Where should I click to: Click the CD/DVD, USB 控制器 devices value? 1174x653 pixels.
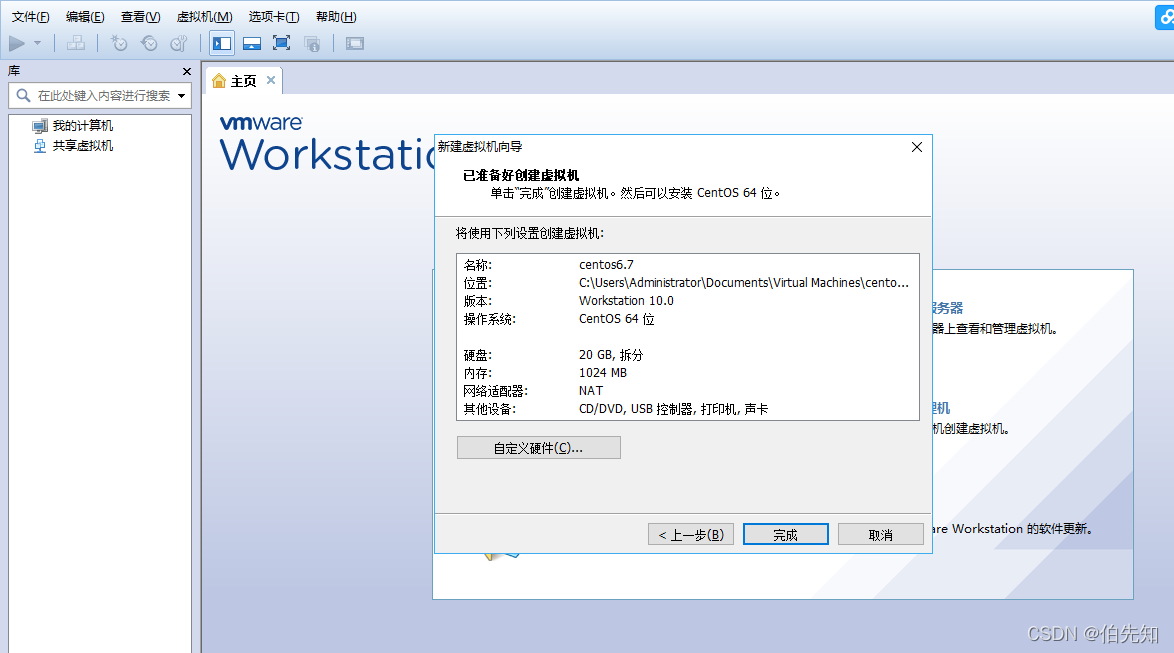click(673, 409)
